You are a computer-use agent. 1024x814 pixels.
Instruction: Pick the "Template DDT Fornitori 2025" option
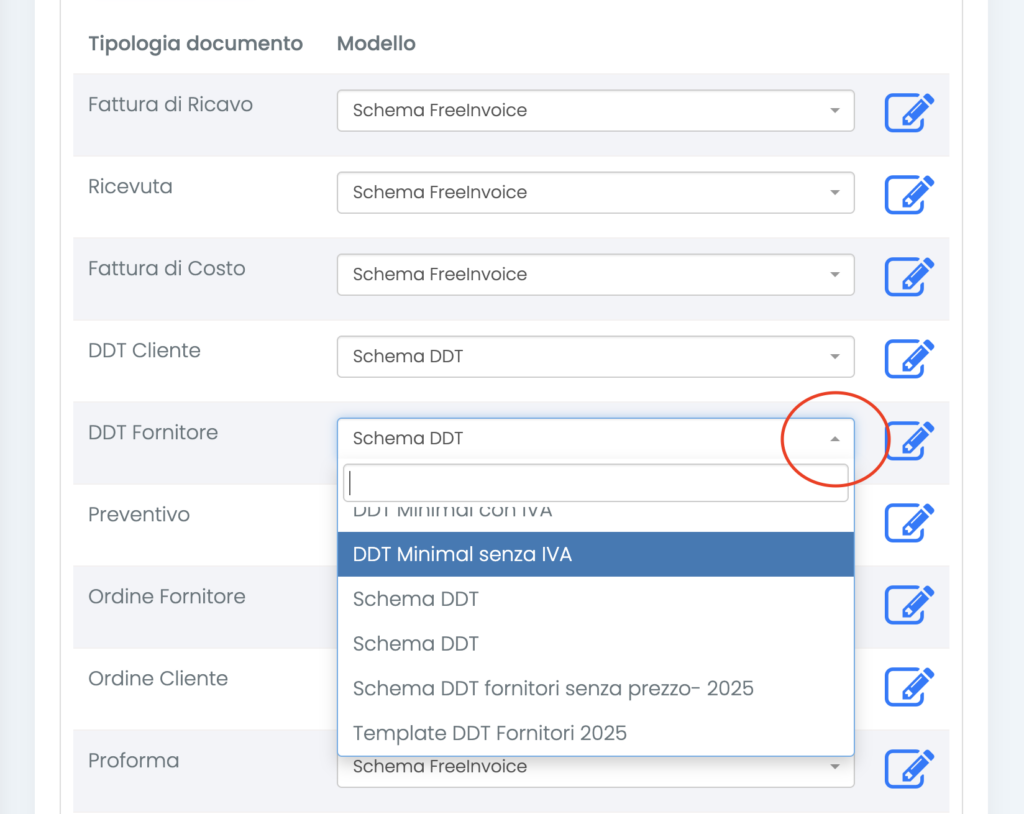pos(595,733)
